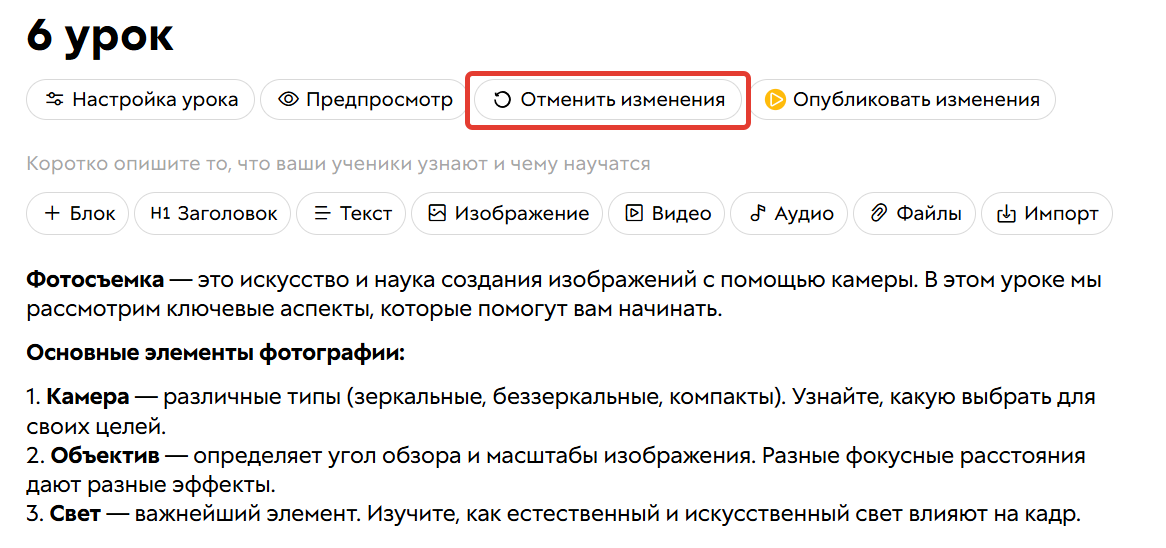
Task: Insert a Текст block
Action: [351, 214]
